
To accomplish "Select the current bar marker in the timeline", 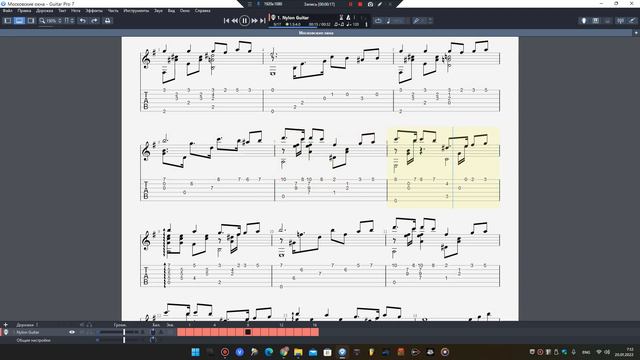I will (248, 332).
